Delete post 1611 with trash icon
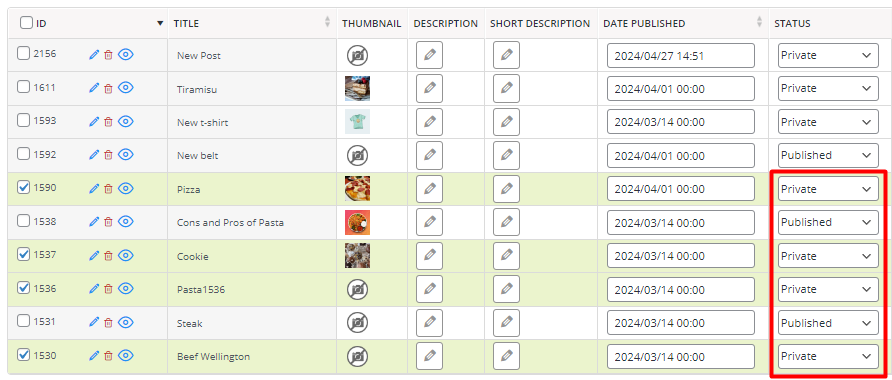The image size is (892, 380). 109,88
